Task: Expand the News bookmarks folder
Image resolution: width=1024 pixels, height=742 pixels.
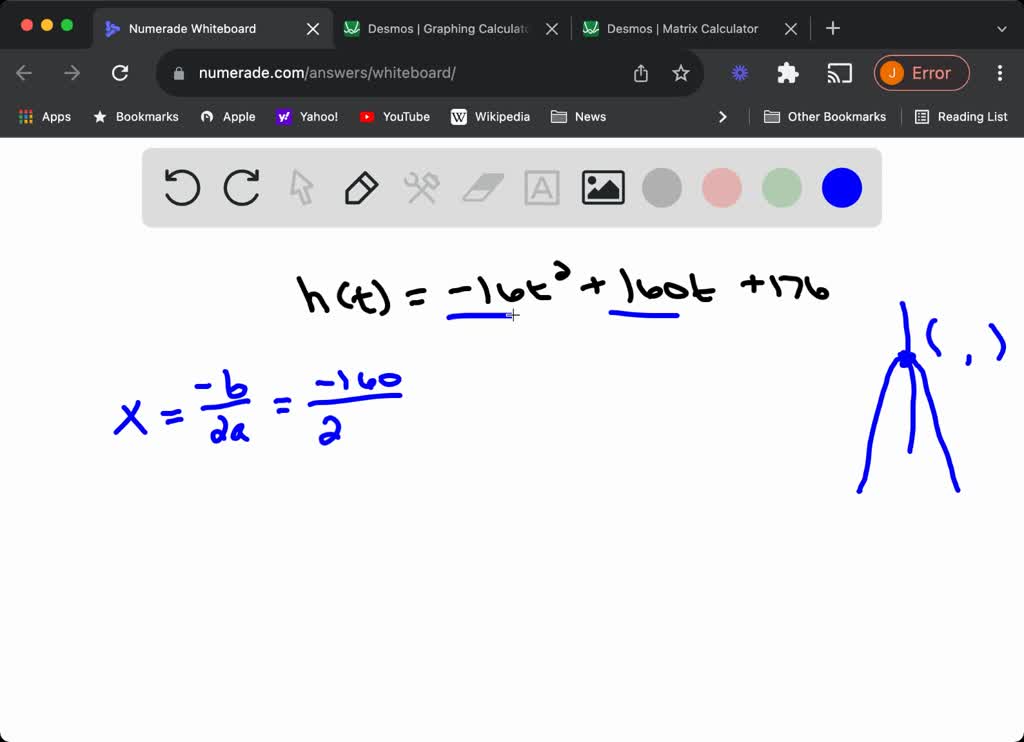Action: [579, 117]
